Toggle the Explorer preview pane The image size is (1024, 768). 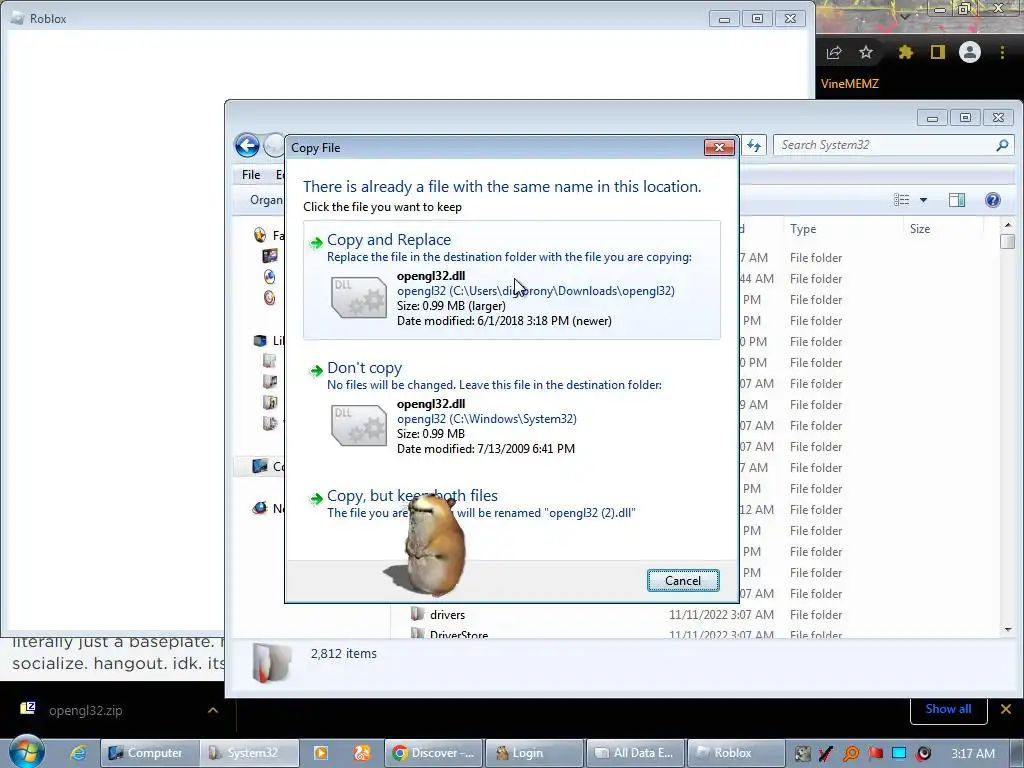[x=957, y=200]
